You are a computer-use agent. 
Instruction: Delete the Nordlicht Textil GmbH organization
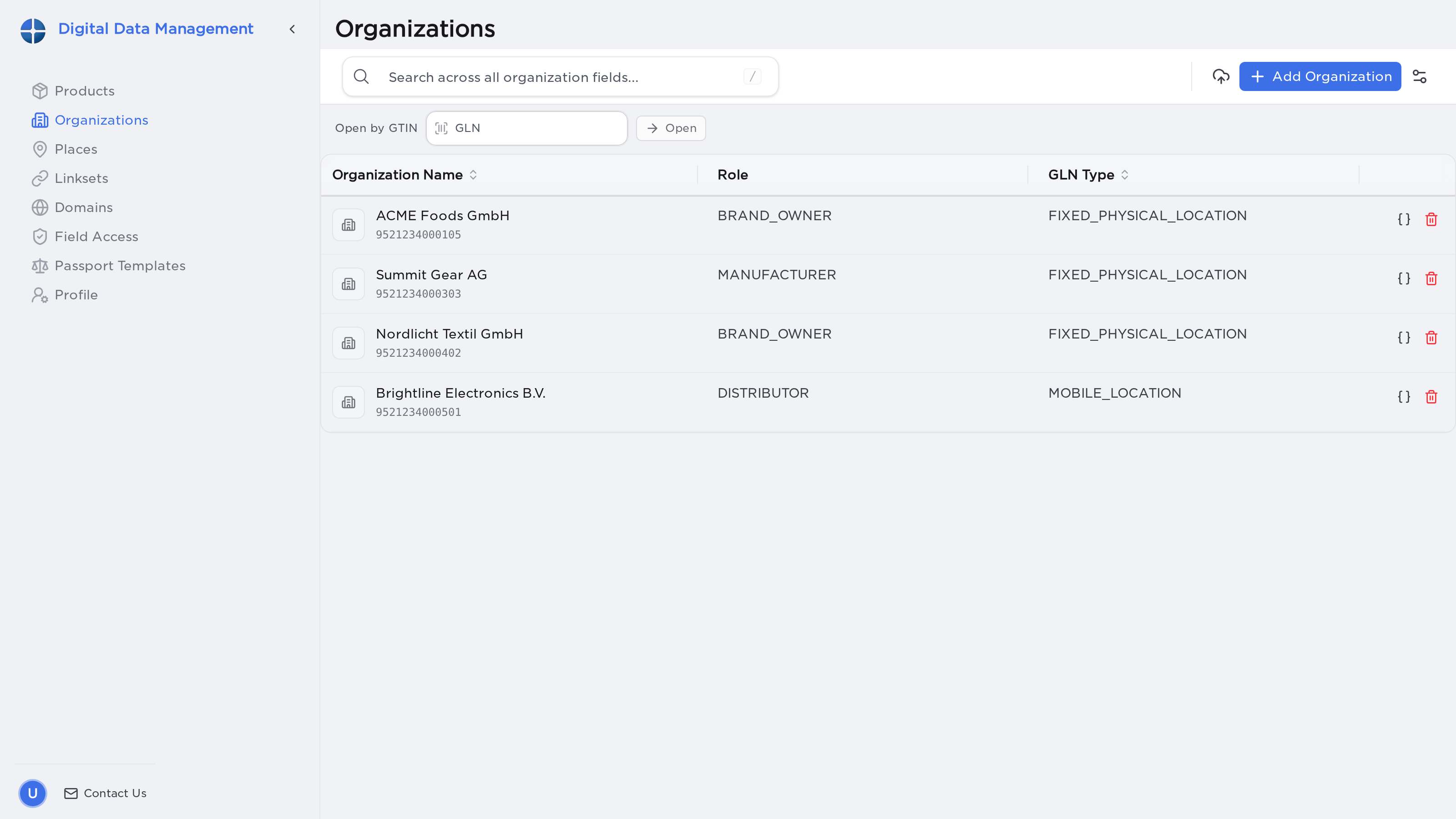click(1431, 338)
